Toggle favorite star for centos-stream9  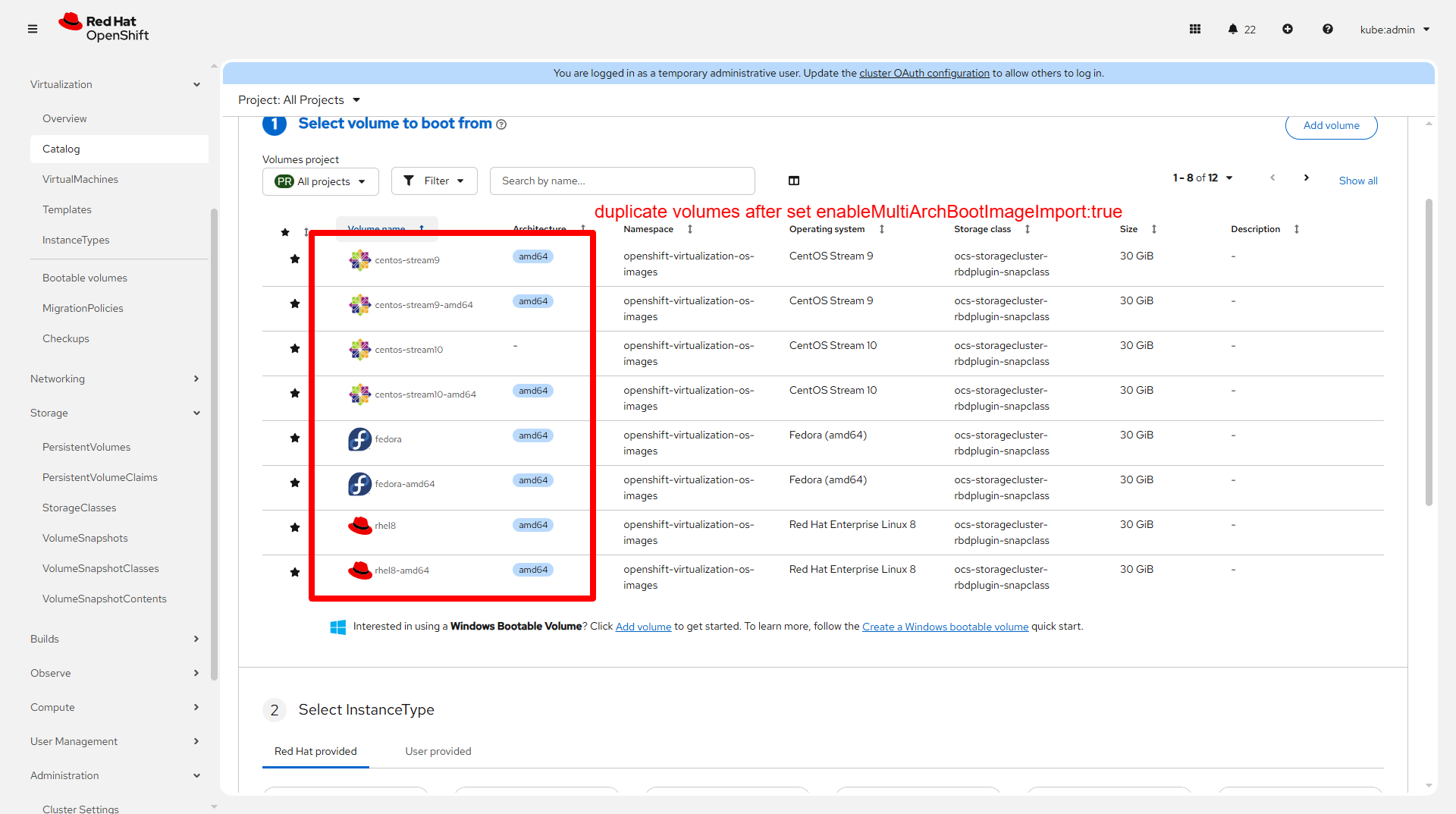pyautogui.click(x=295, y=259)
